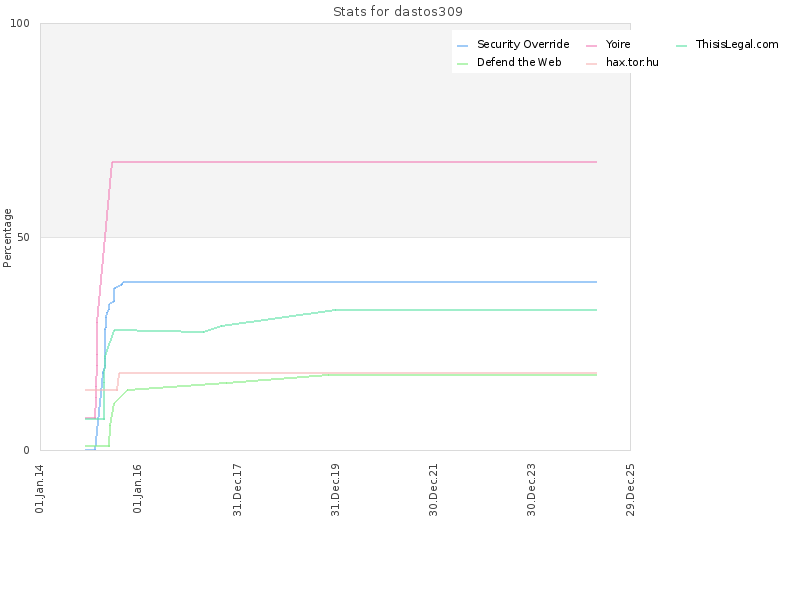
Task: Toggle the Yoire legend entry
Action: point(618,44)
